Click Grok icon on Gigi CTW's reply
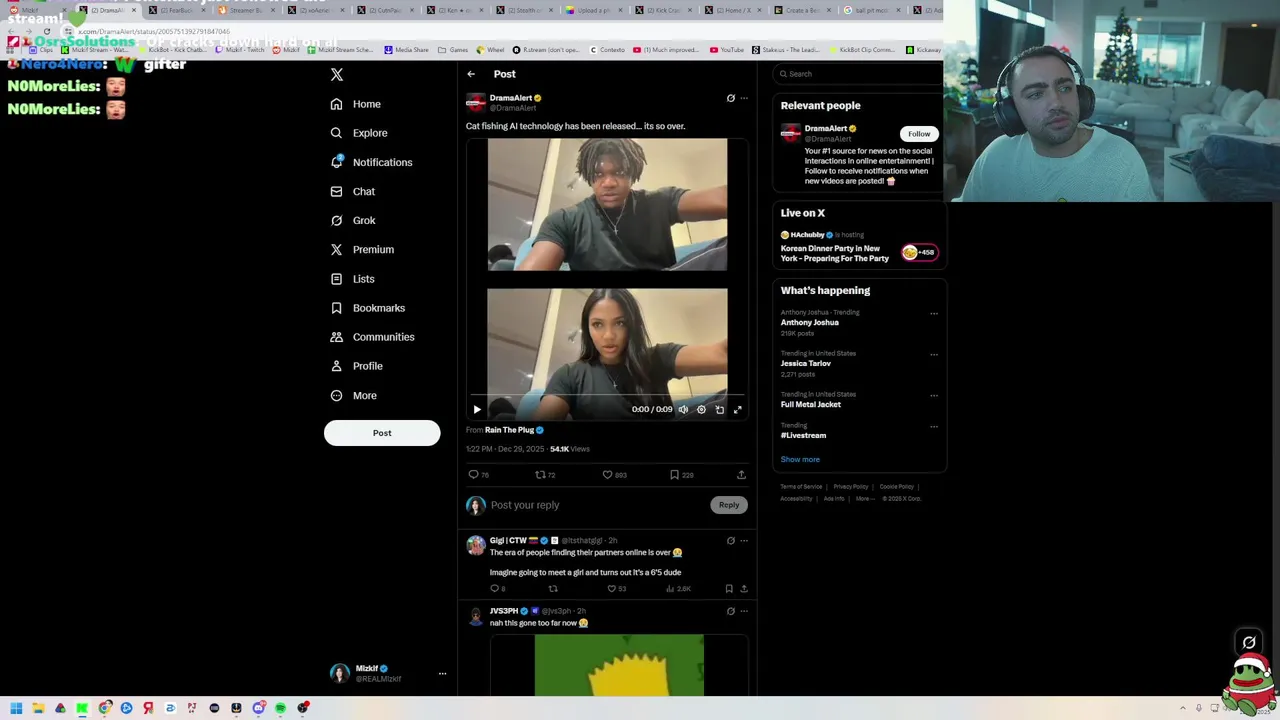This screenshot has height=720, width=1280. pos(730,541)
